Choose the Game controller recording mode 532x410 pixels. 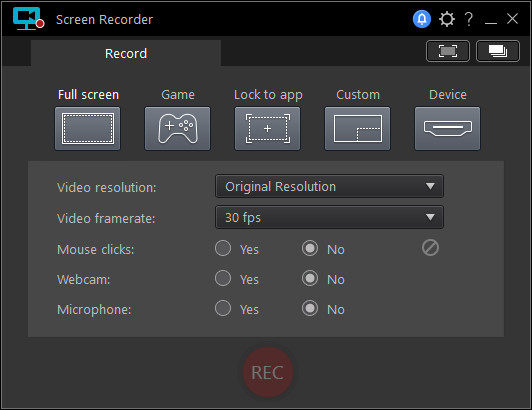pos(177,129)
